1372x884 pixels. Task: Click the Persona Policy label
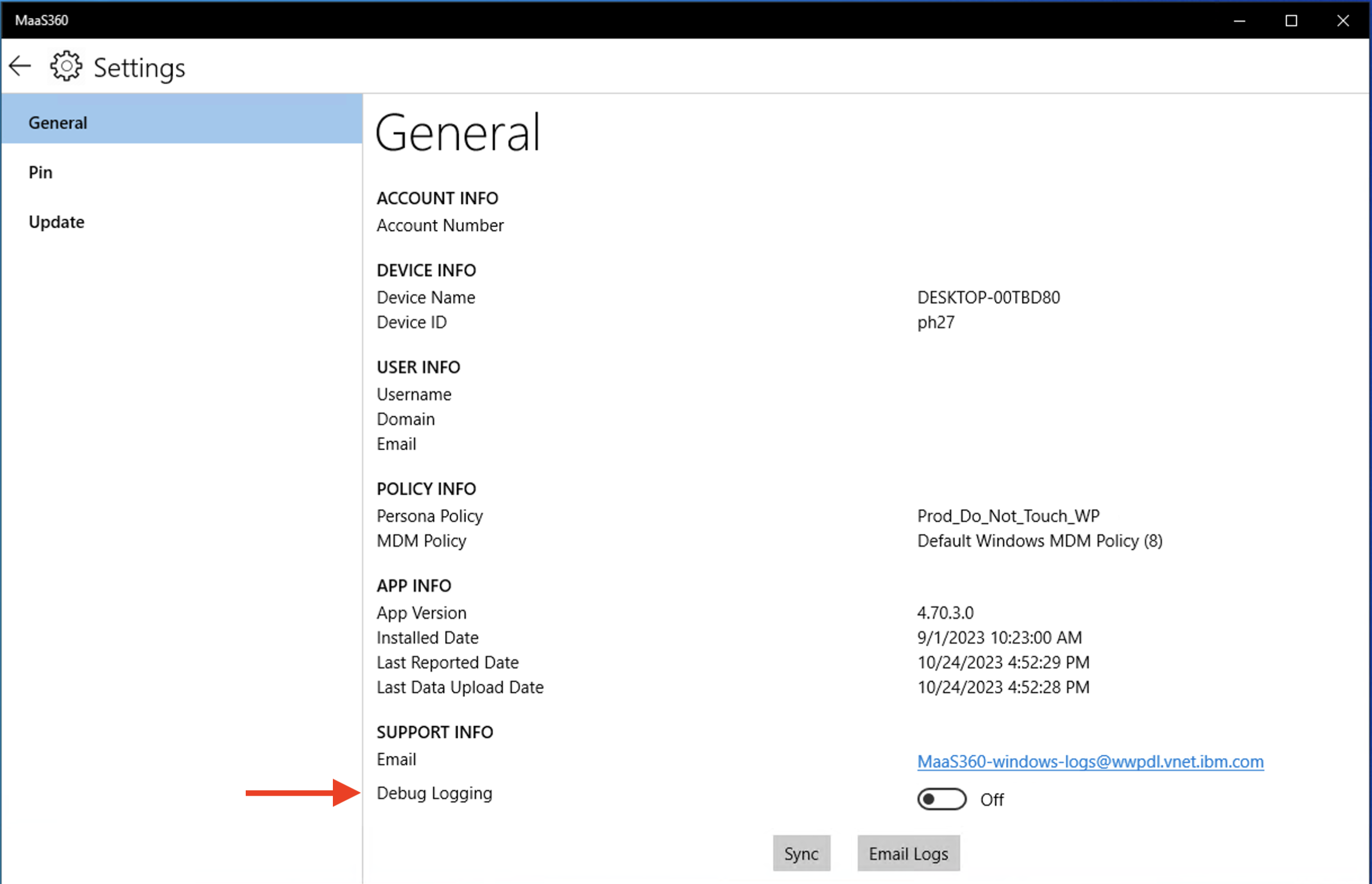[x=430, y=516]
